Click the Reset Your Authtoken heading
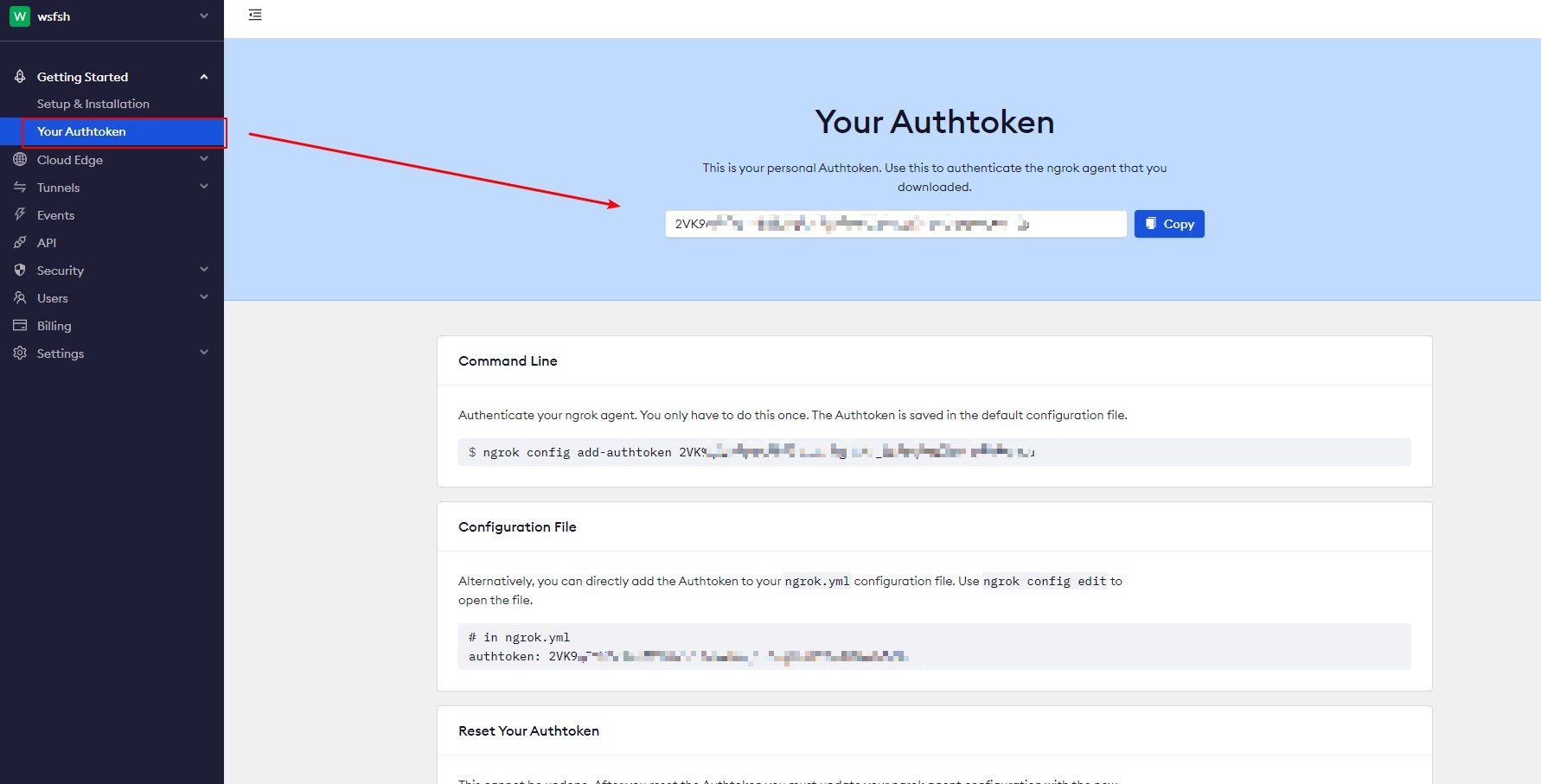Screen dimensions: 1541x784 (528, 731)
